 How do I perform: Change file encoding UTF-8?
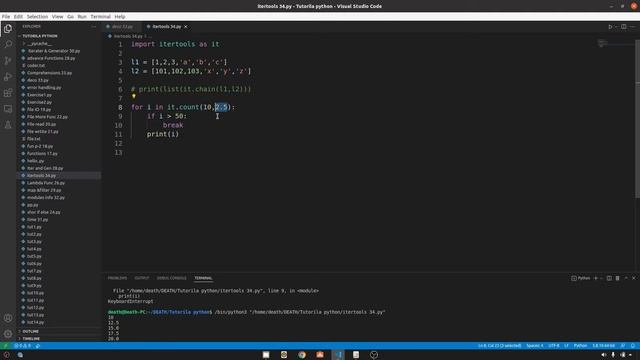(x=554, y=346)
